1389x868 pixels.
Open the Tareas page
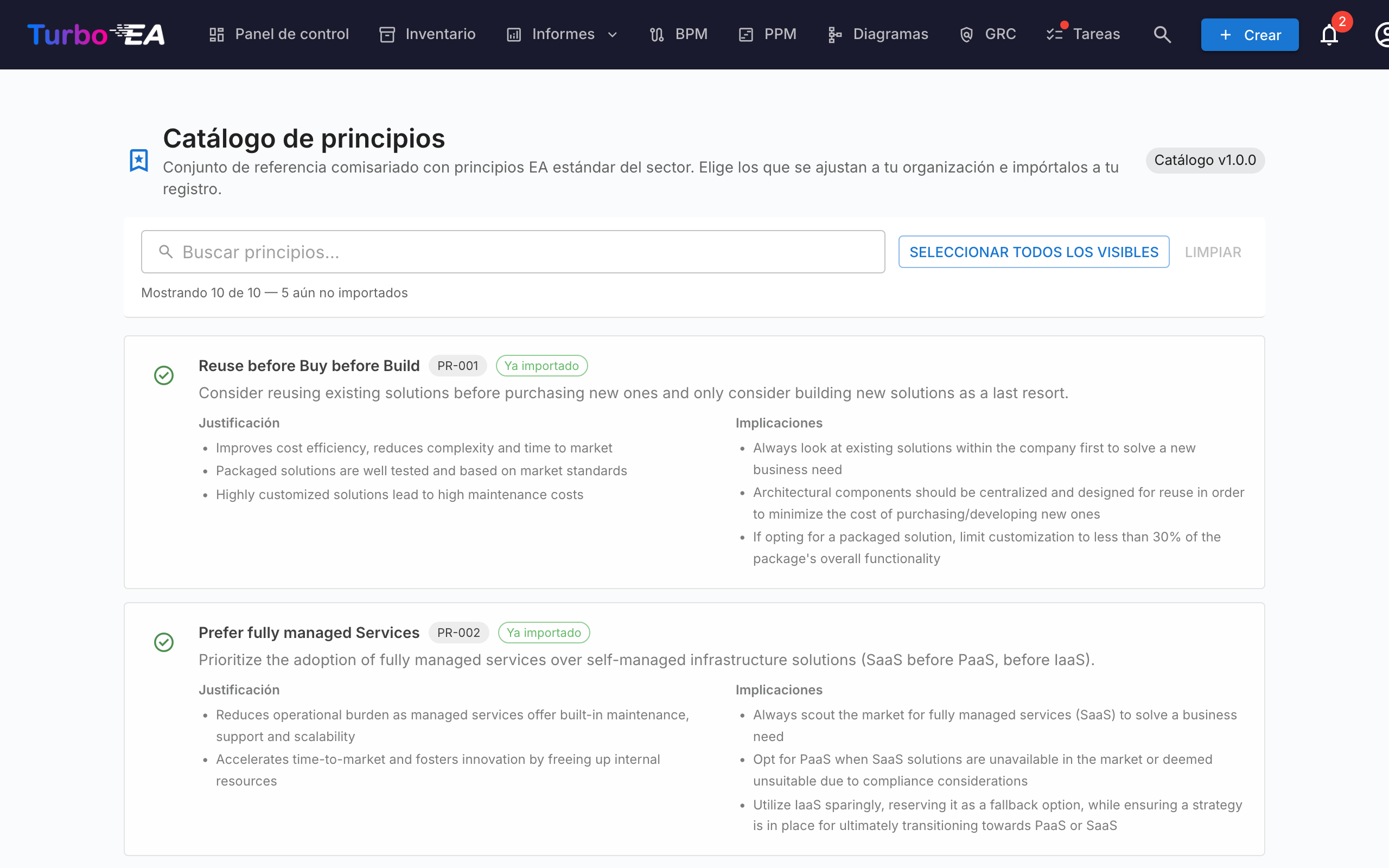[1084, 34]
